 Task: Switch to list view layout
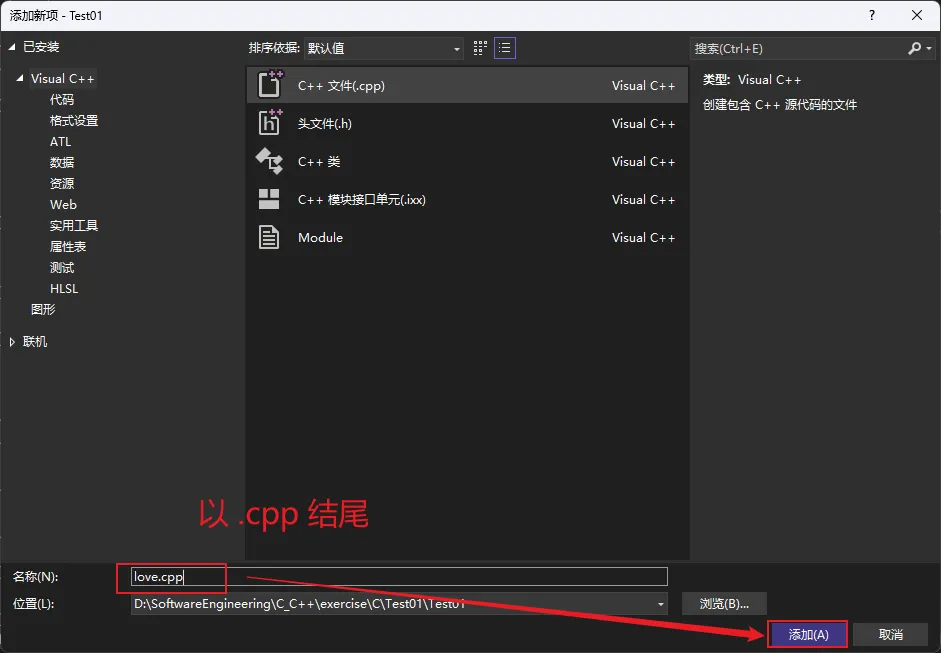click(x=505, y=48)
